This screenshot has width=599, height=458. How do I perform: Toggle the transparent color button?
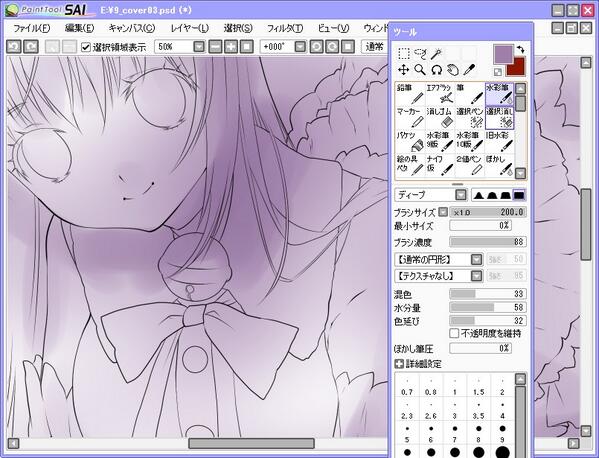tap(498, 71)
